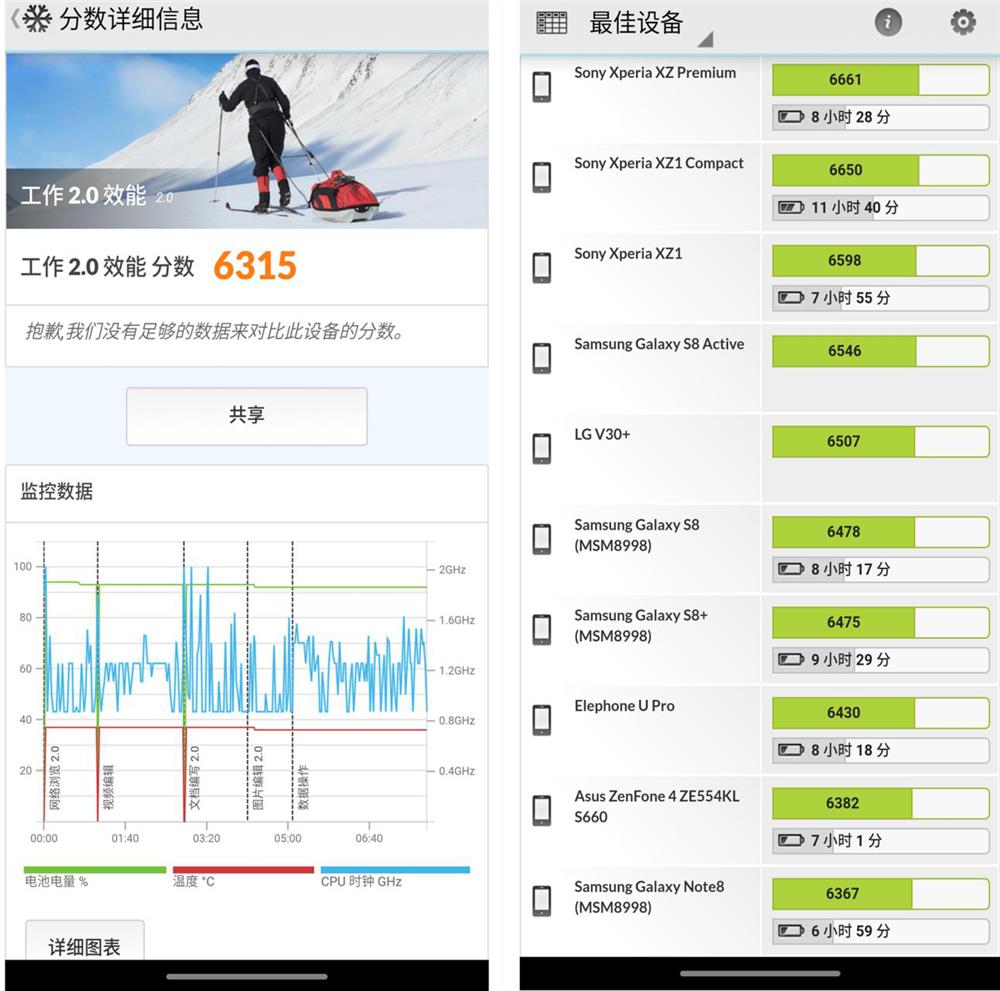1000x991 pixels.
Task: Click the 电池电量 % green legend
Action: (x=94, y=875)
